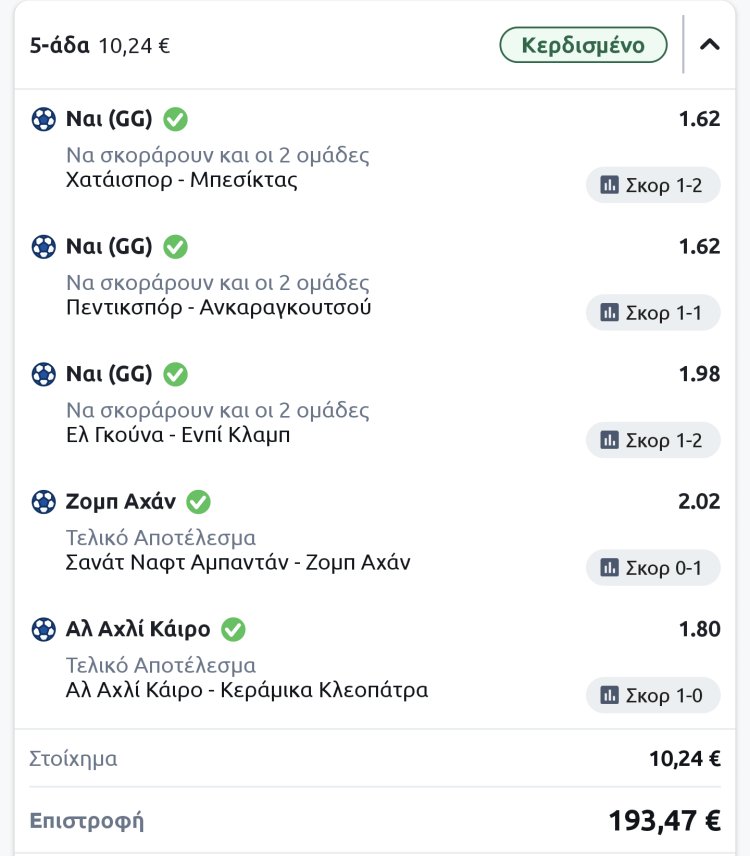750x856 pixels.
Task: Click the soccer ball icon next to Αλ Αχλί Κάιρο
Action: pos(43,629)
